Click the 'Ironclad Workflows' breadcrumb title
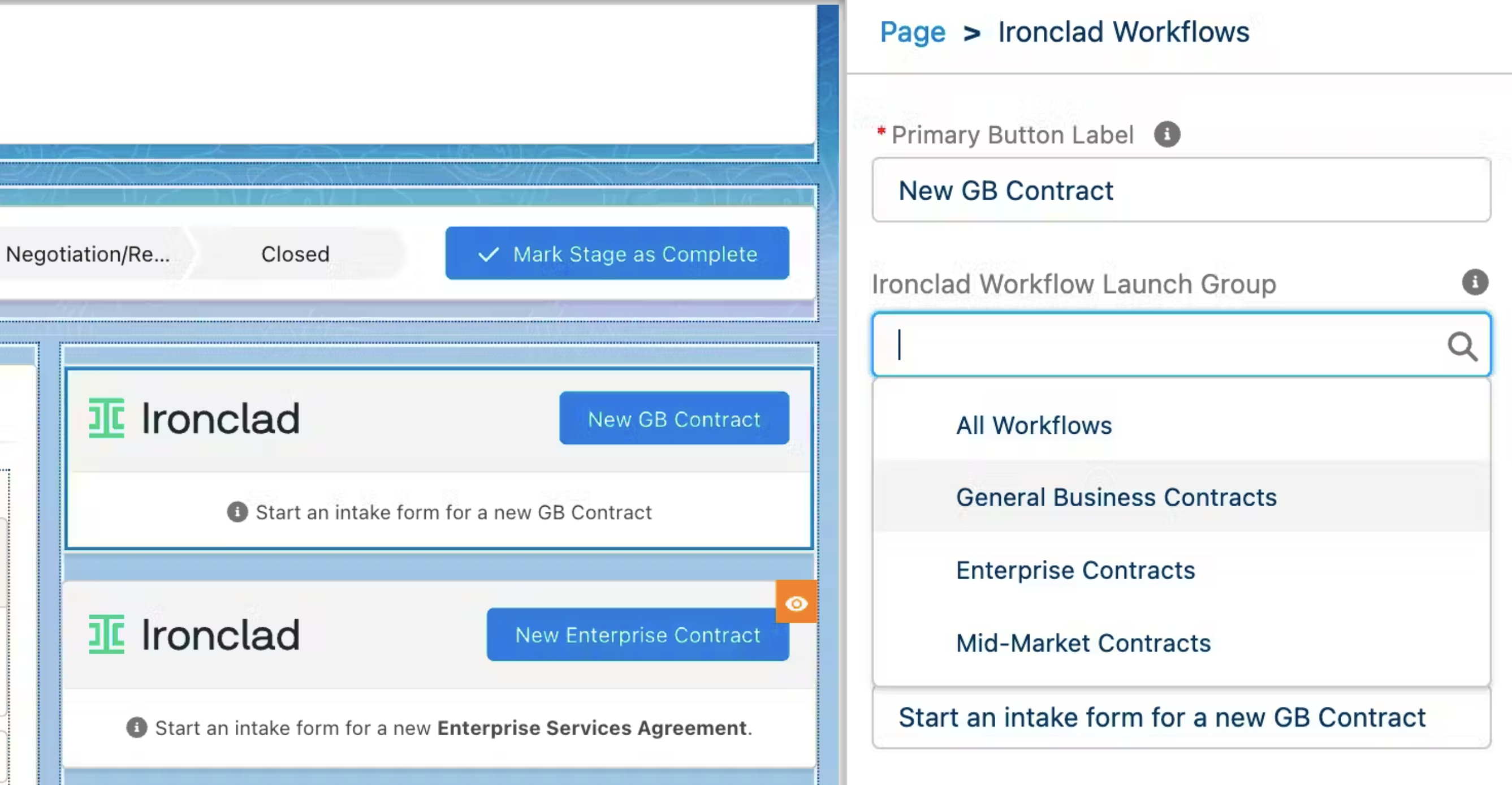Viewport: 1512px width, 785px height. 1124,32
